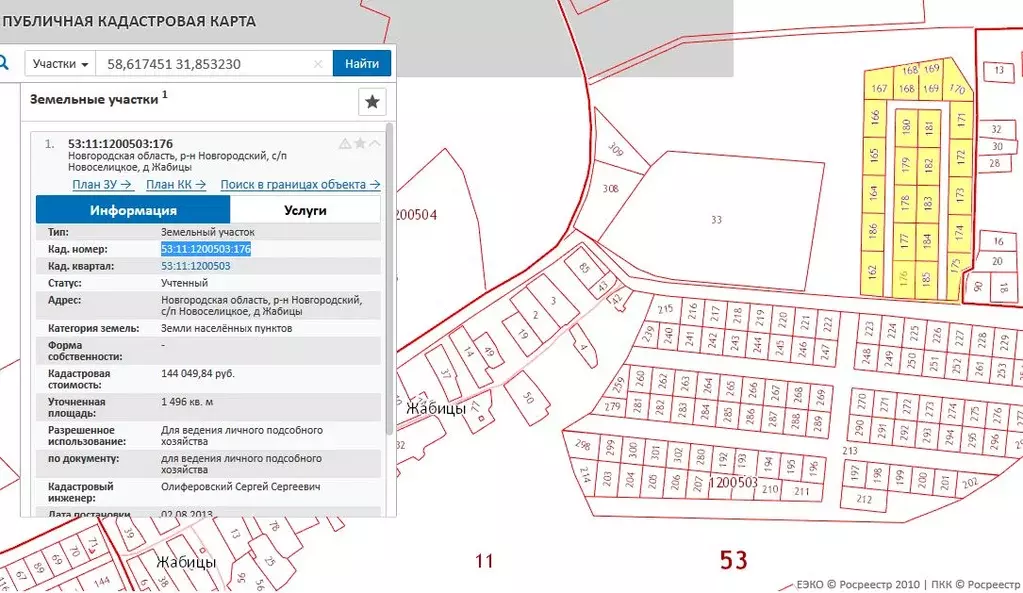Switch to the Информация tab
This screenshot has height=593, width=1023.
(x=133, y=210)
